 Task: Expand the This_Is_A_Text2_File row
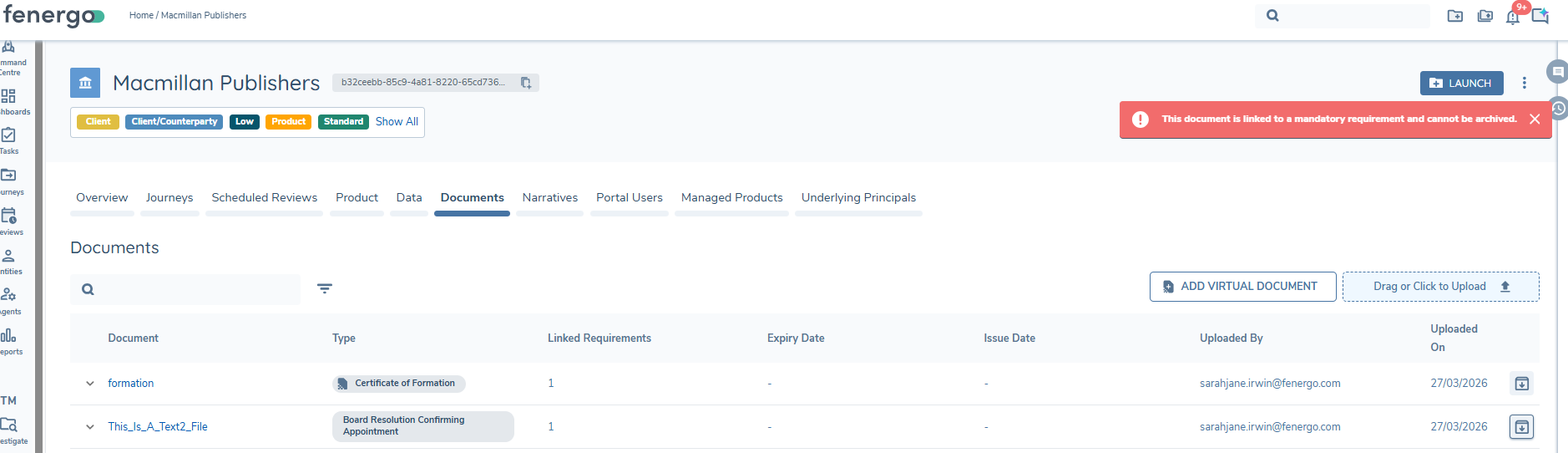90,427
